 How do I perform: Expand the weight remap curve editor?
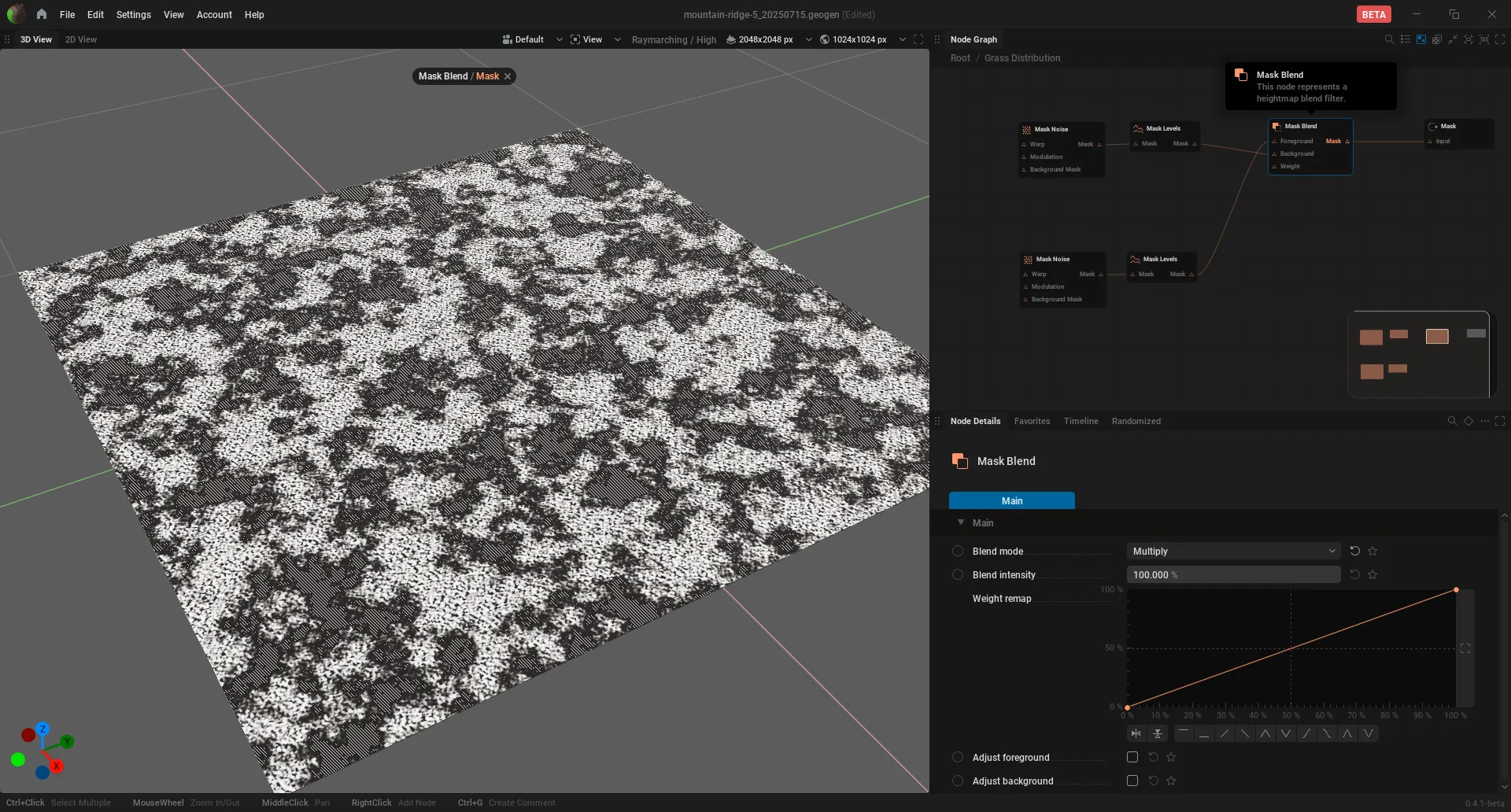tap(1465, 648)
